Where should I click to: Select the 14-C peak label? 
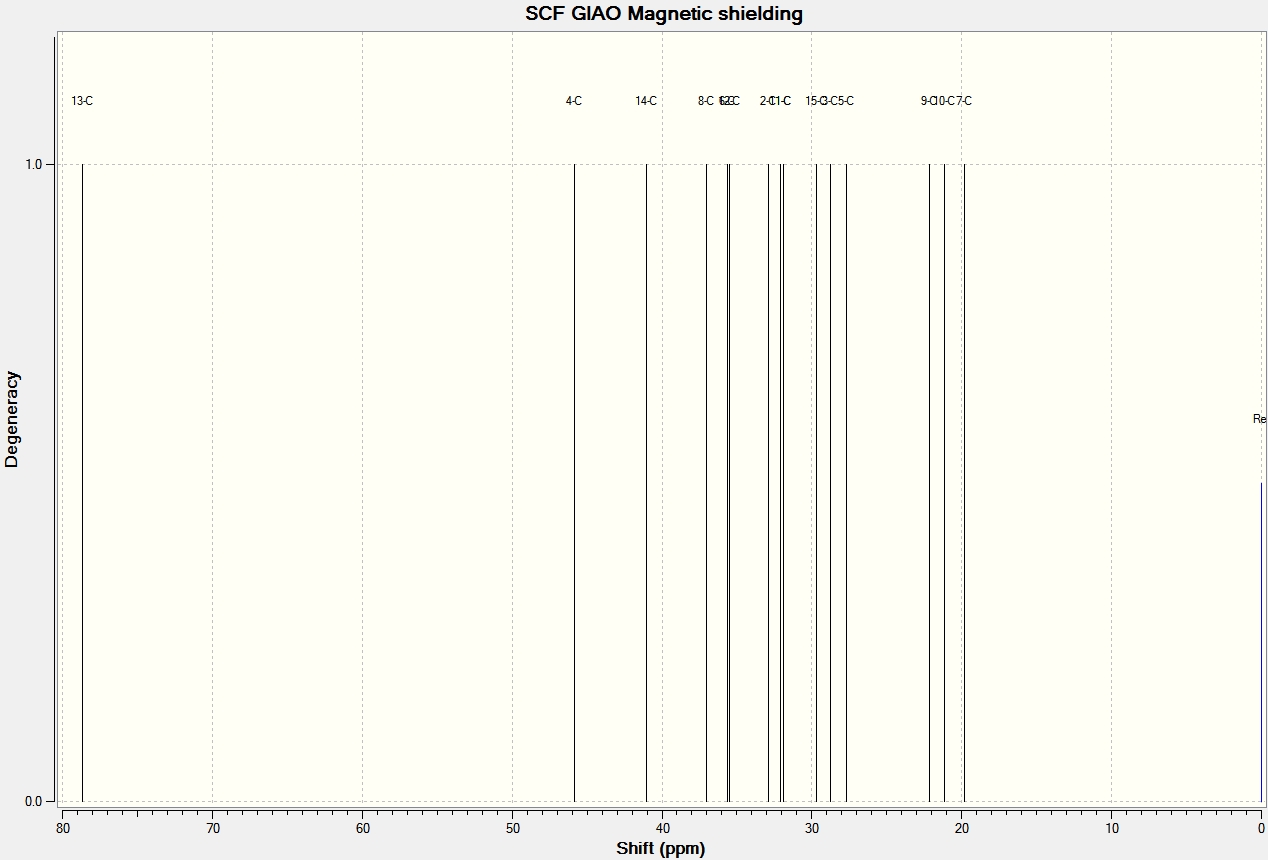click(x=646, y=101)
